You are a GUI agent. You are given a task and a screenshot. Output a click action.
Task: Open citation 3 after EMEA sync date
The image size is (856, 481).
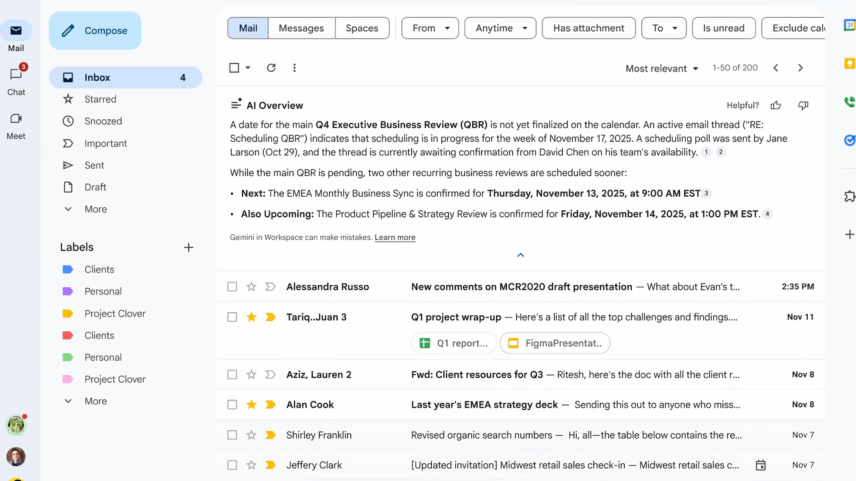tap(706, 193)
